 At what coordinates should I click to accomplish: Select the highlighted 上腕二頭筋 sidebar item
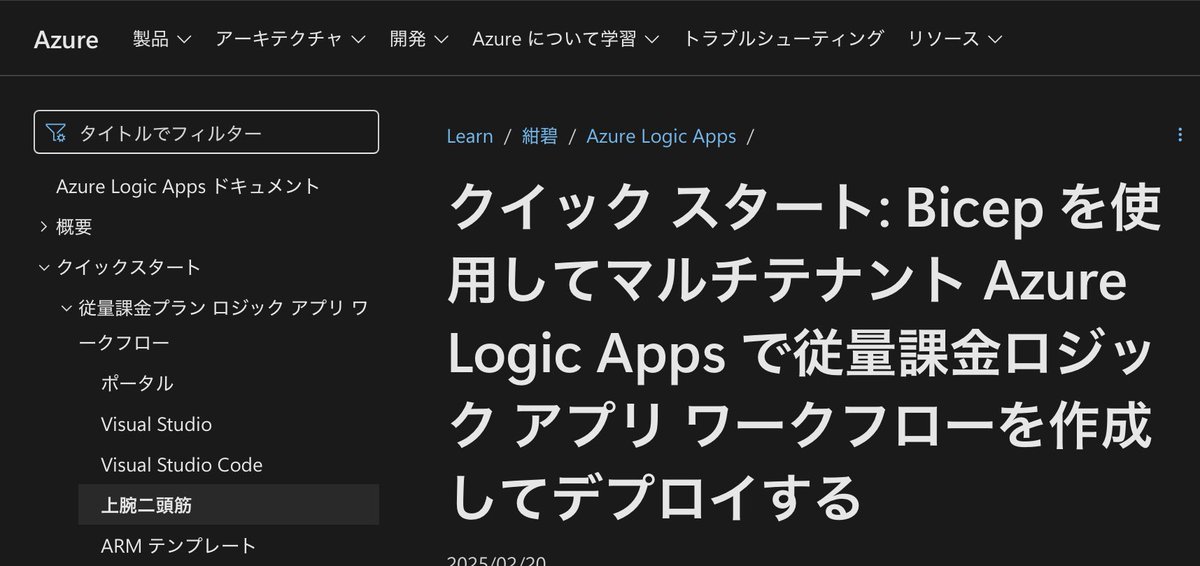tap(228, 505)
